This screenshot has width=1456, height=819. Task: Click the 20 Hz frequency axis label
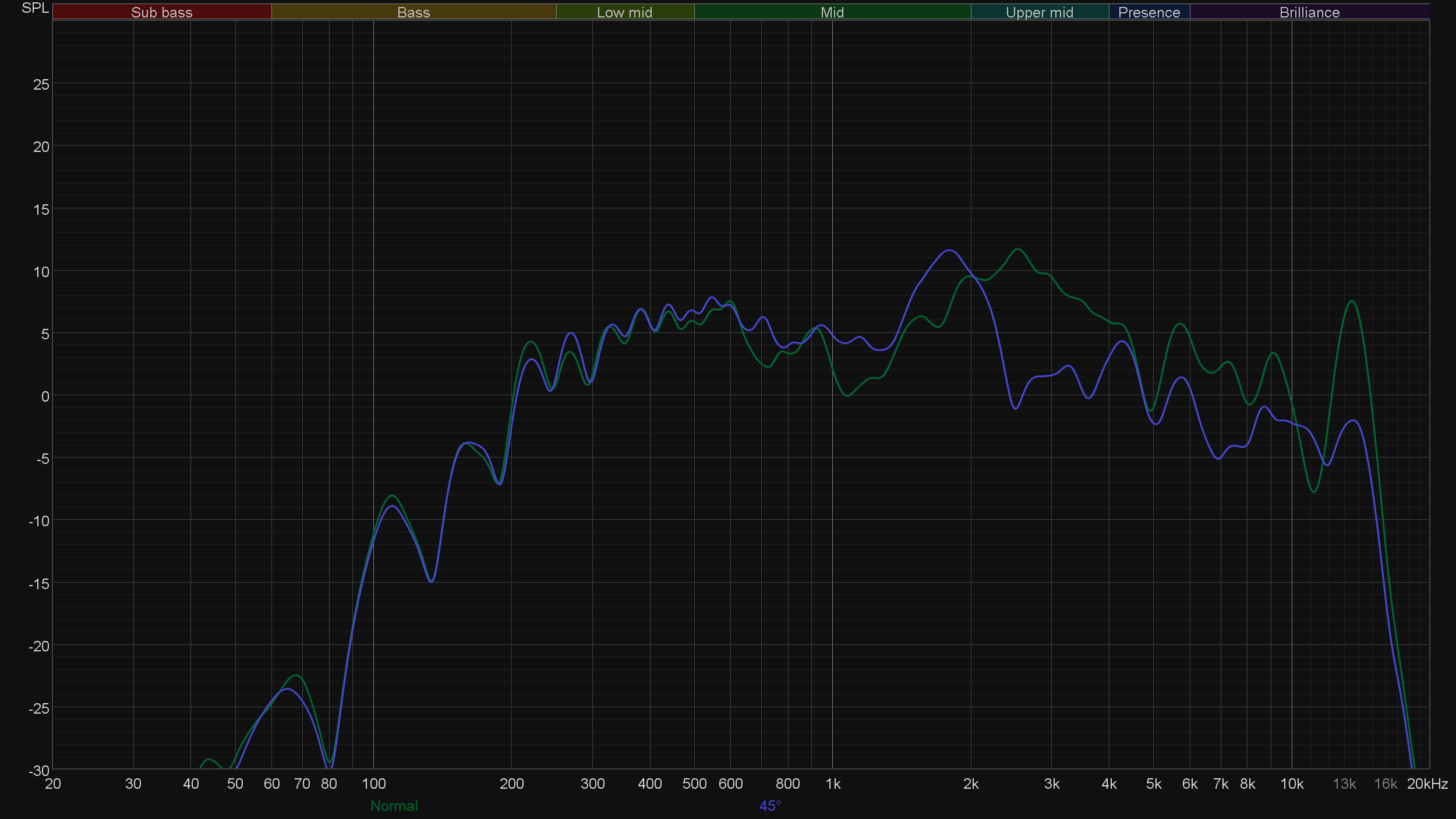(53, 784)
